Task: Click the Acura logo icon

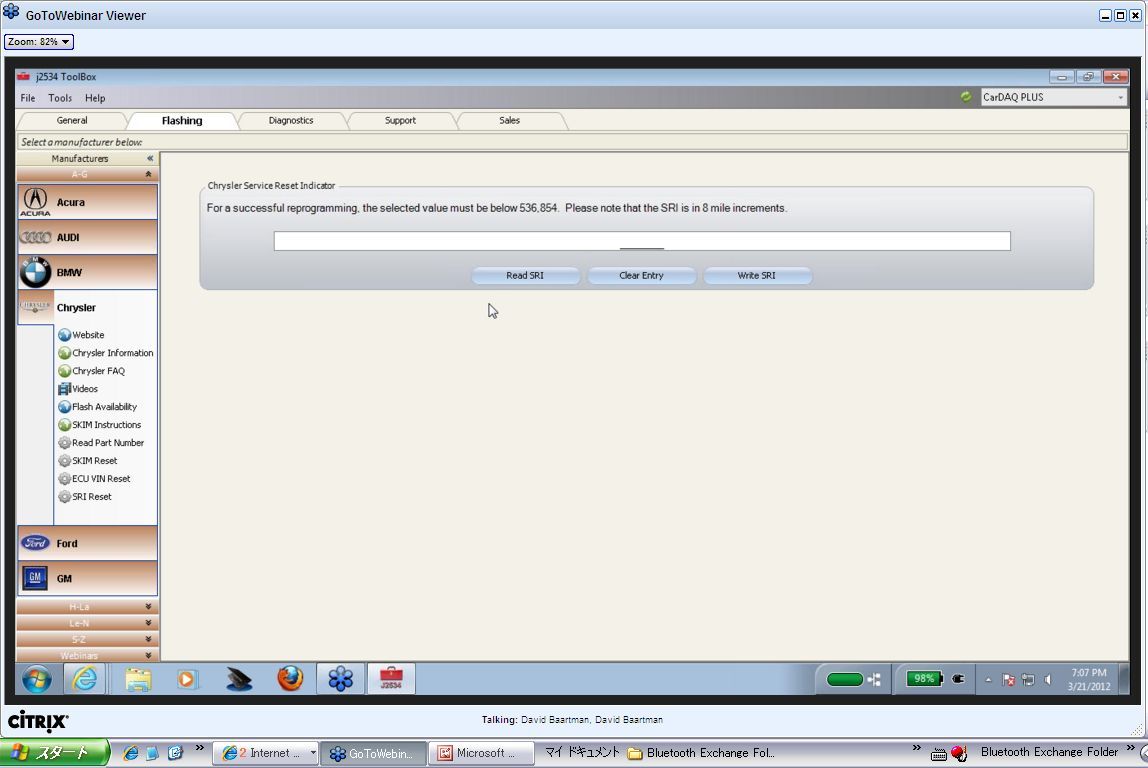Action: pos(35,201)
